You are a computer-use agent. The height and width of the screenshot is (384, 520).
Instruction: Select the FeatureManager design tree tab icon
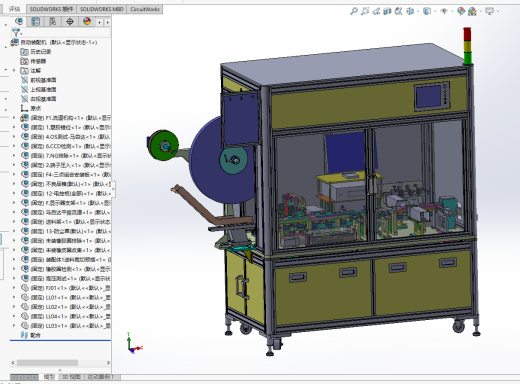click(x=19, y=22)
